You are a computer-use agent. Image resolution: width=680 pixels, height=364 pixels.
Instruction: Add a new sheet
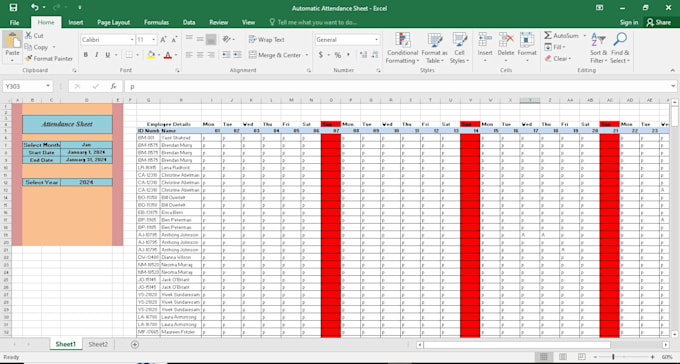tap(135, 344)
